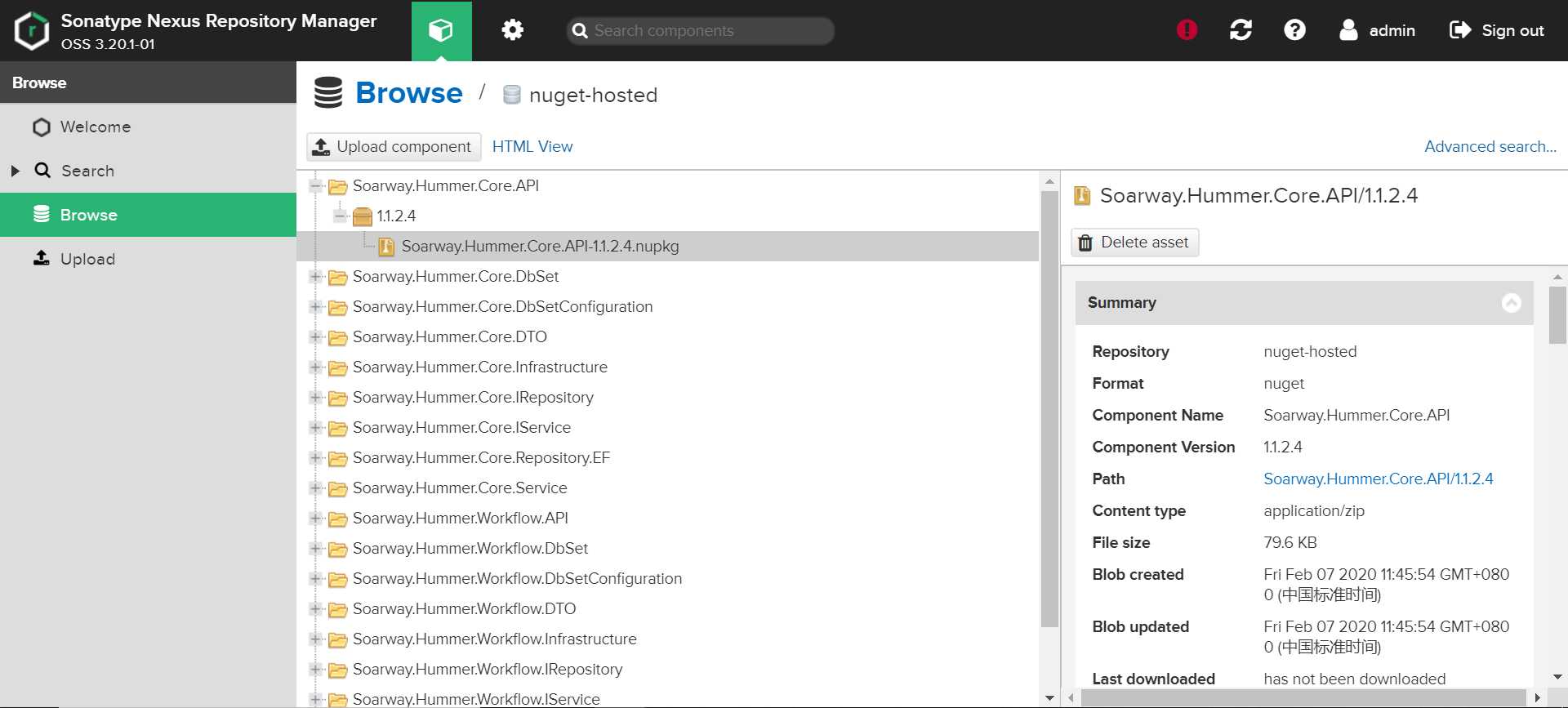Viewport: 1568px width, 708px height.
Task: Select Soarway.Hummer.Workflow.DbSet tree item
Action: pos(470,549)
